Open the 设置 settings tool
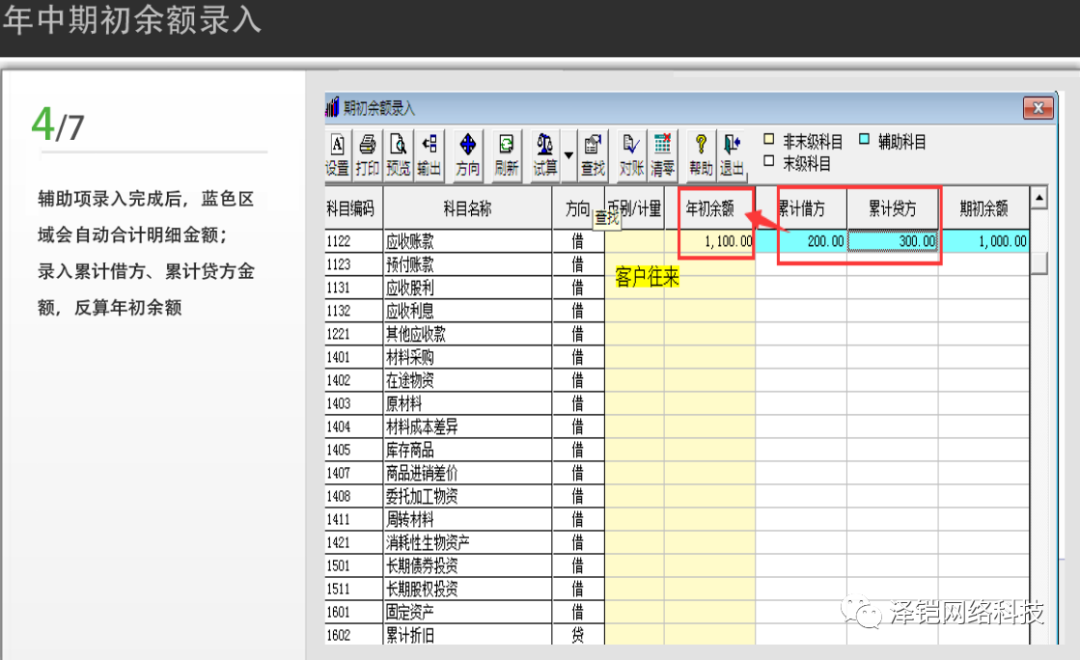This screenshot has height=660, width=1080. coord(337,155)
